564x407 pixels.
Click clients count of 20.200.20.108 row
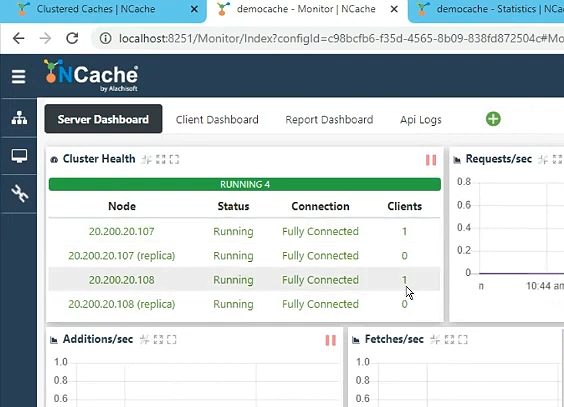404,280
